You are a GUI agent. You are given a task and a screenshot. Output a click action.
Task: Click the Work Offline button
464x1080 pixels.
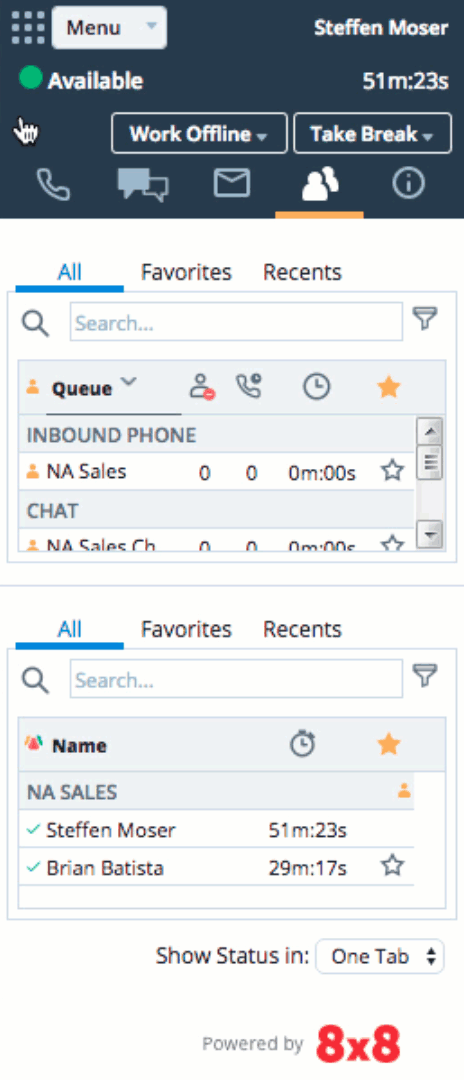[x=199, y=134]
